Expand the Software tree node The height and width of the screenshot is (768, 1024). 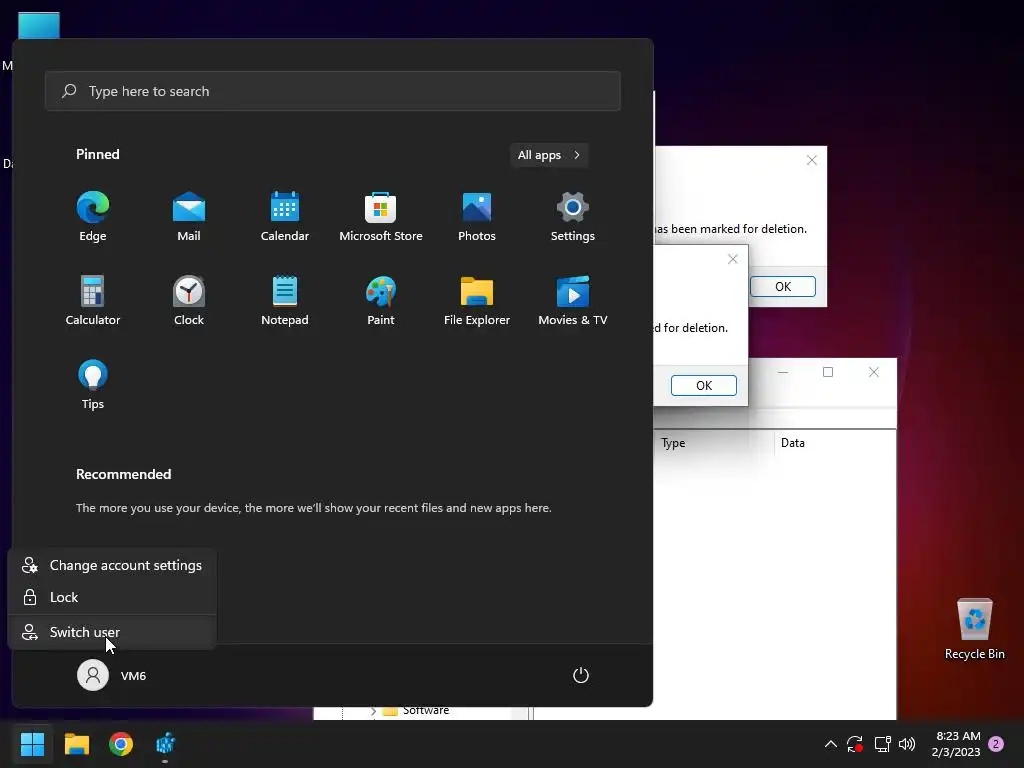point(373,711)
